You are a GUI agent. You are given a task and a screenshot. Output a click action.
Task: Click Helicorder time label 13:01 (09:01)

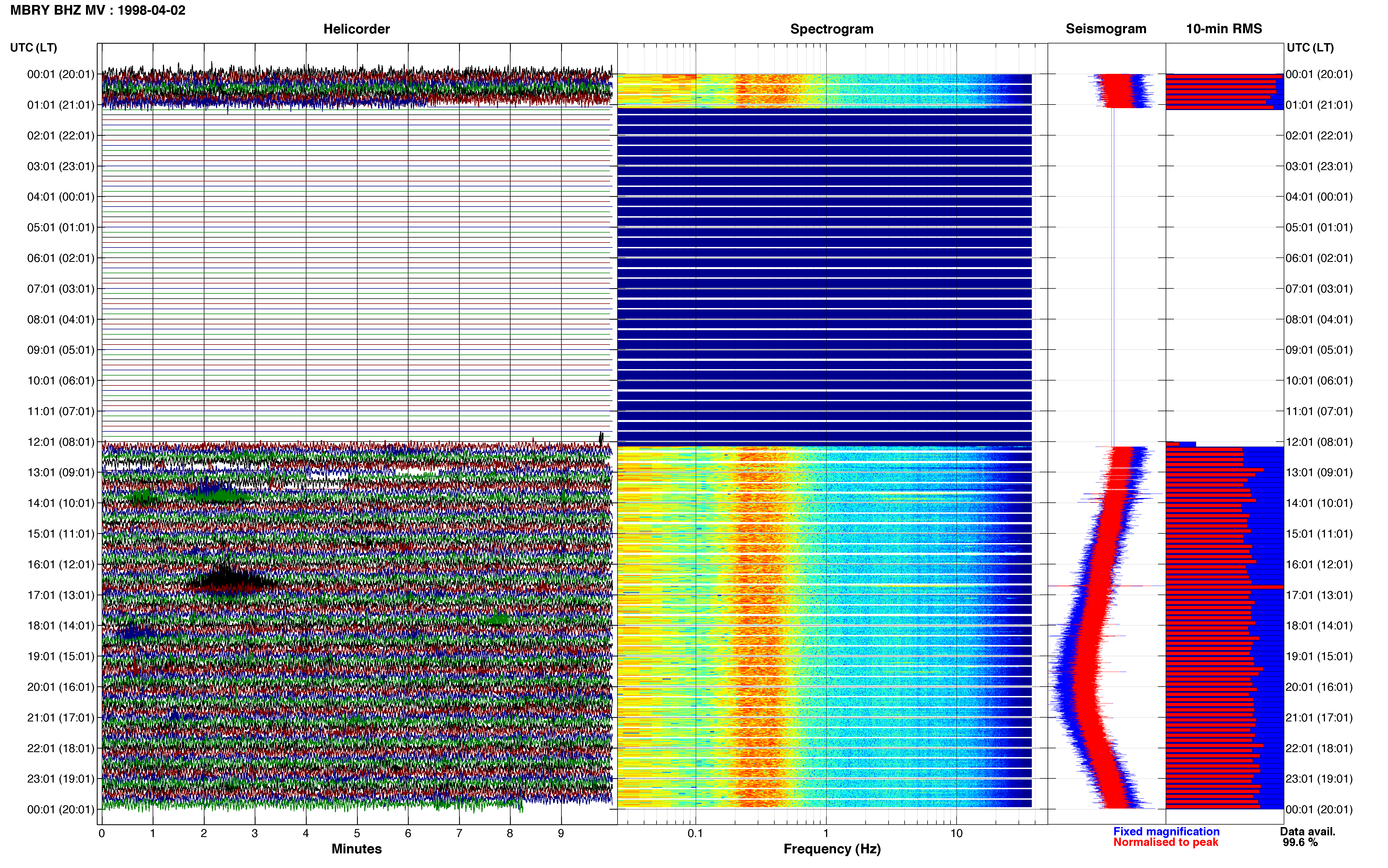[61, 473]
